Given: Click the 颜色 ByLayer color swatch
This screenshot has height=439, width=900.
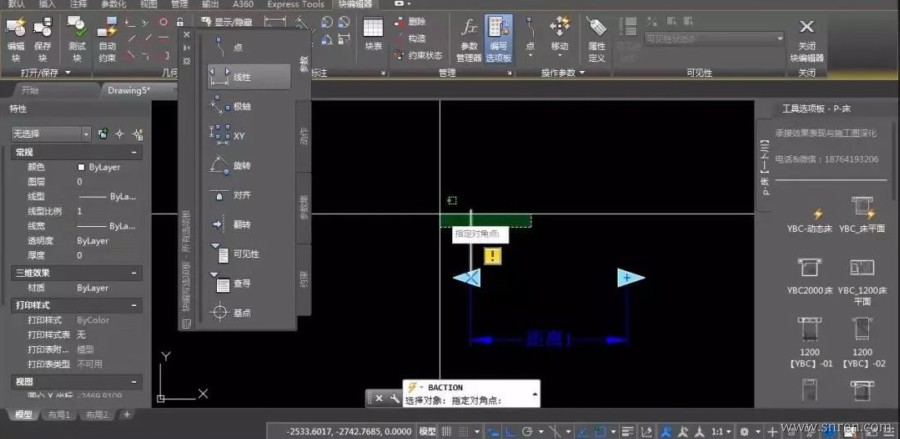Looking at the screenshot, I should pos(82,167).
